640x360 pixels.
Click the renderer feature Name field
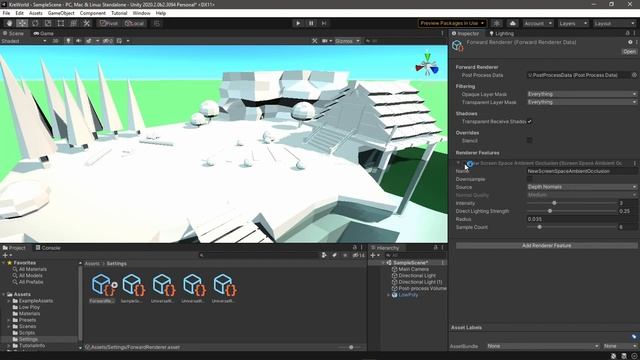point(582,171)
